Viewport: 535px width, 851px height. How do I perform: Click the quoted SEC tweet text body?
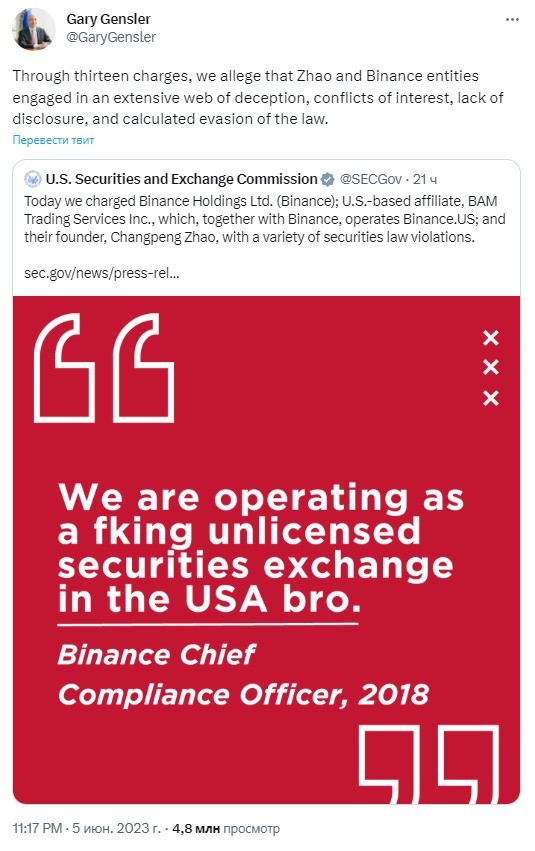click(265, 219)
